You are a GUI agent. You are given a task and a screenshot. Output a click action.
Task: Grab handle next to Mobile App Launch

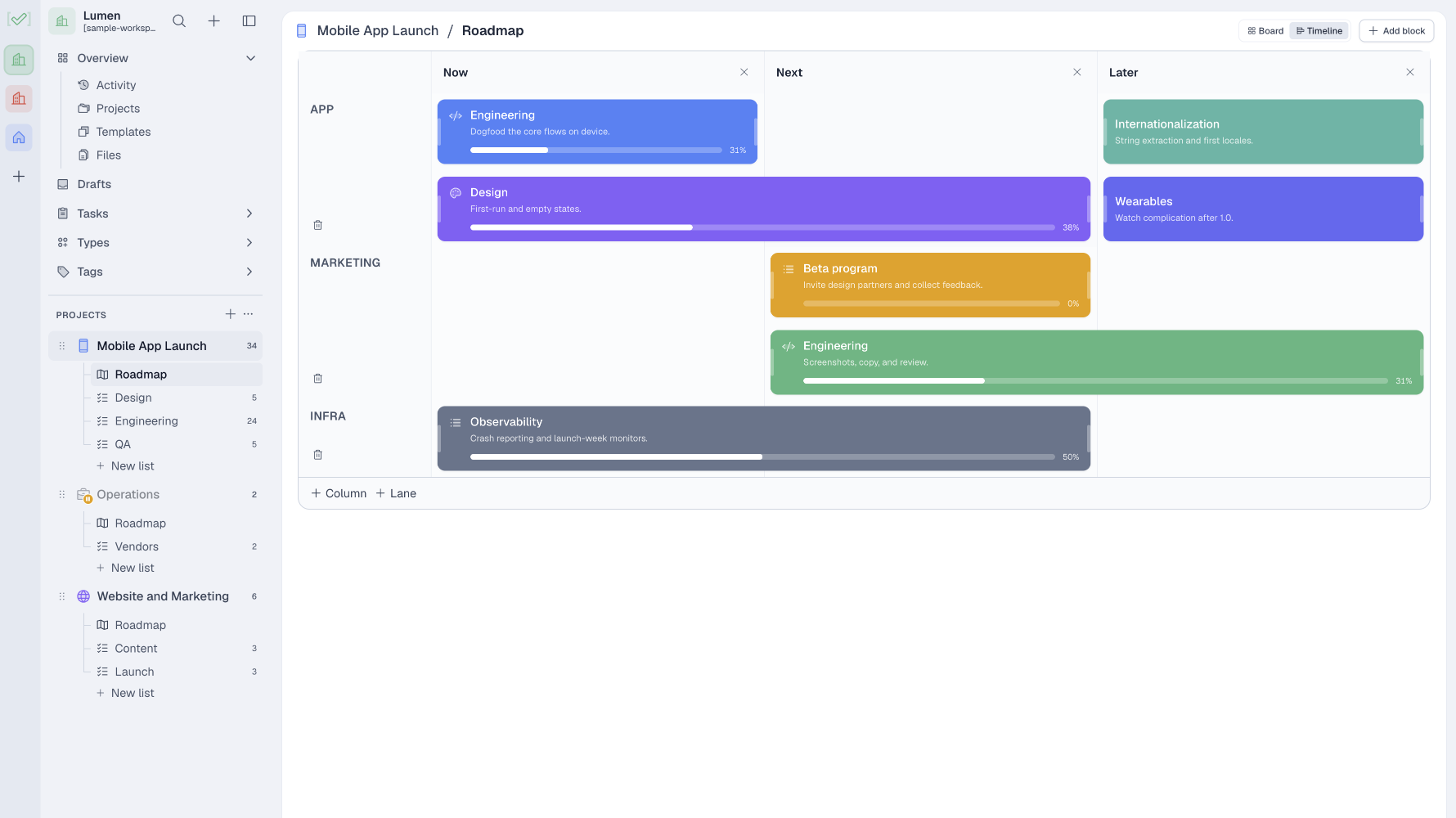[62, 346]
